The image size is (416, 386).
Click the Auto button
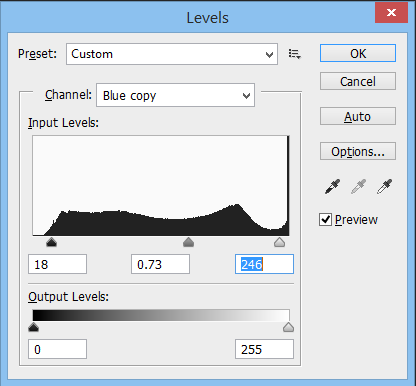coord(358,116)
